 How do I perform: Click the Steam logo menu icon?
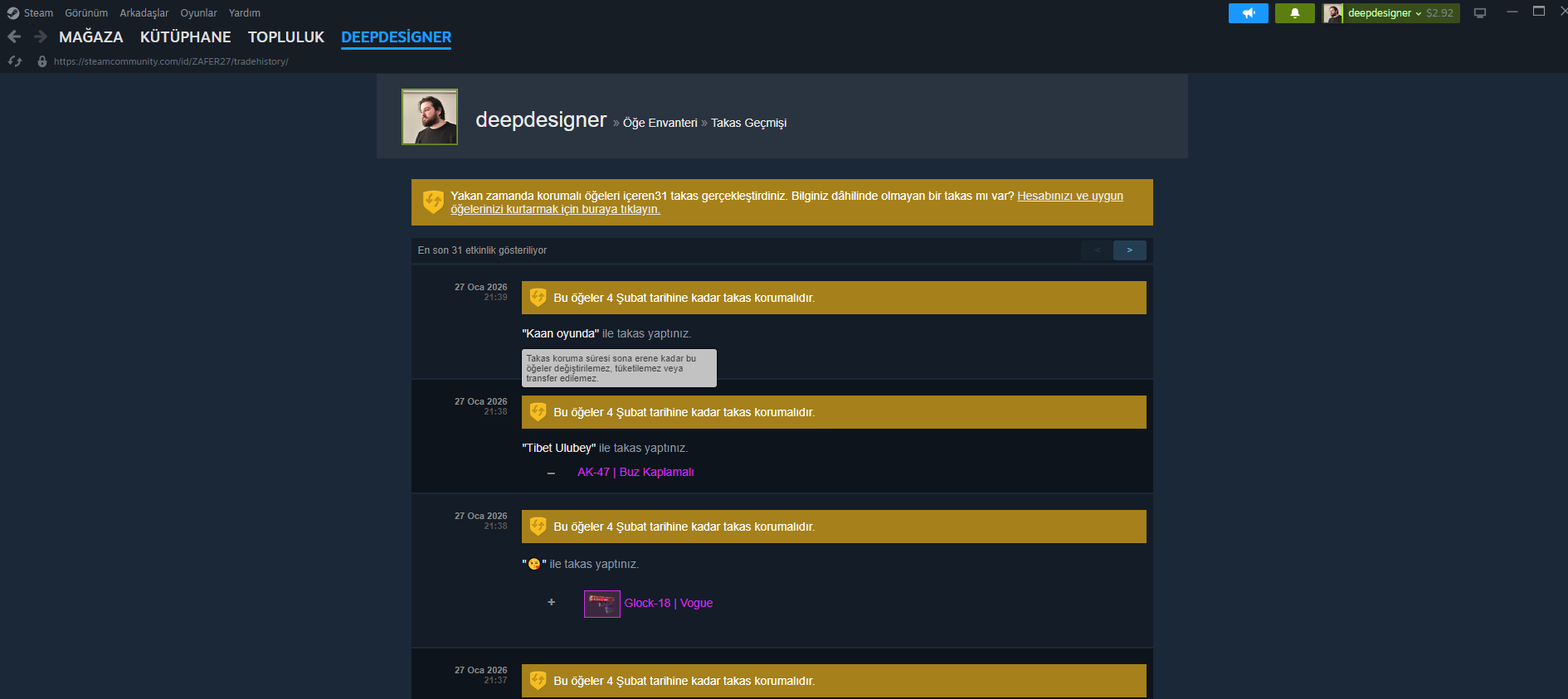pos(12,13)
